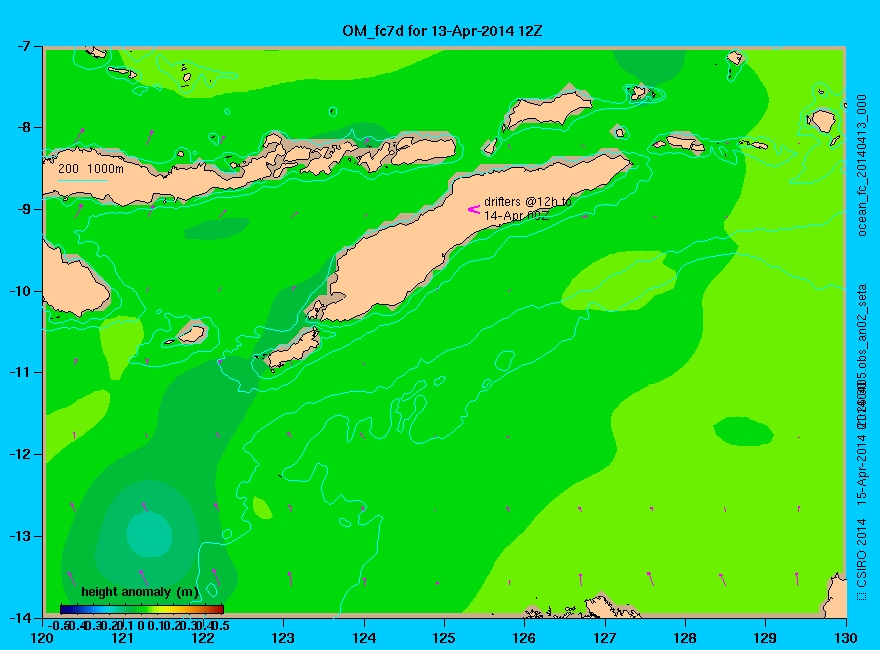The image size is (880, 650).
Task: Click latitude label '-14'
Action: (x=19, y=617)
